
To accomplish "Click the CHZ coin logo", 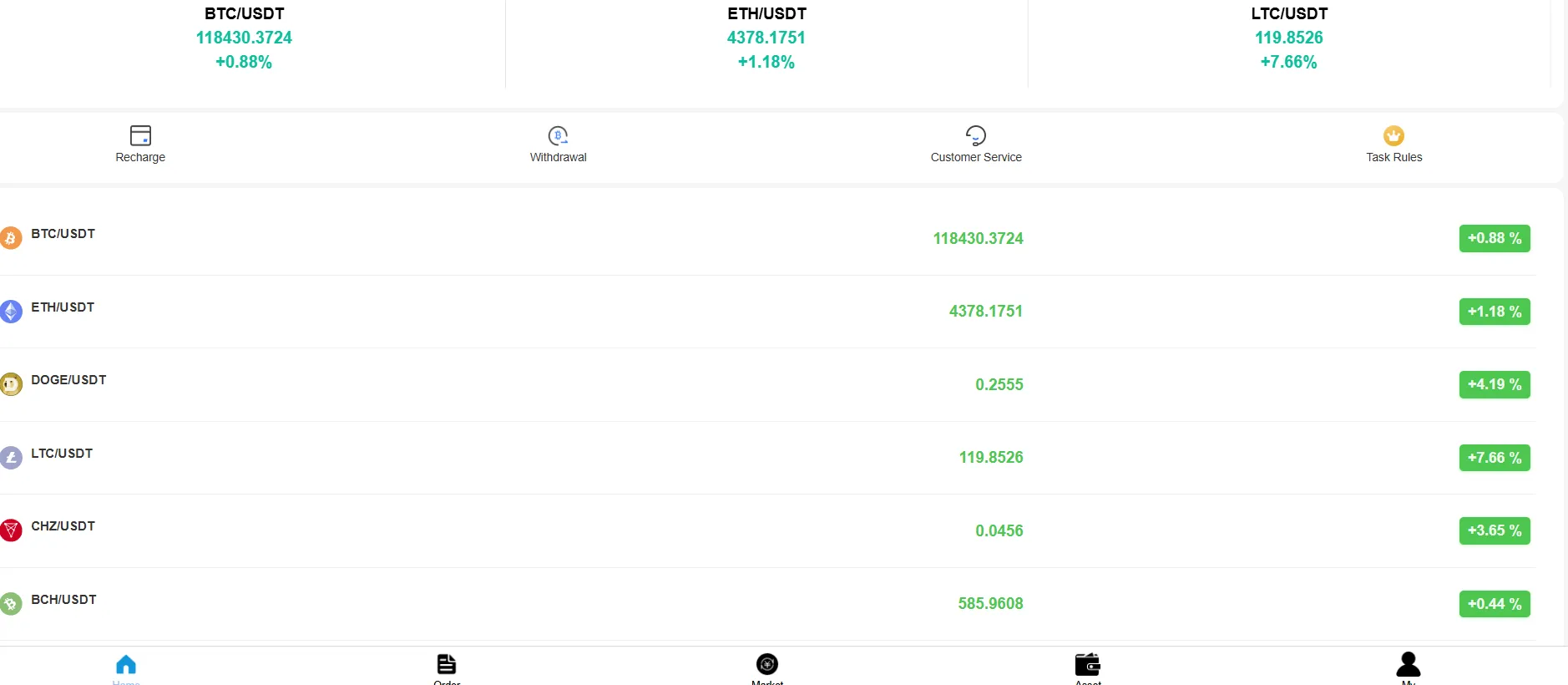I will tap(11, 530).
